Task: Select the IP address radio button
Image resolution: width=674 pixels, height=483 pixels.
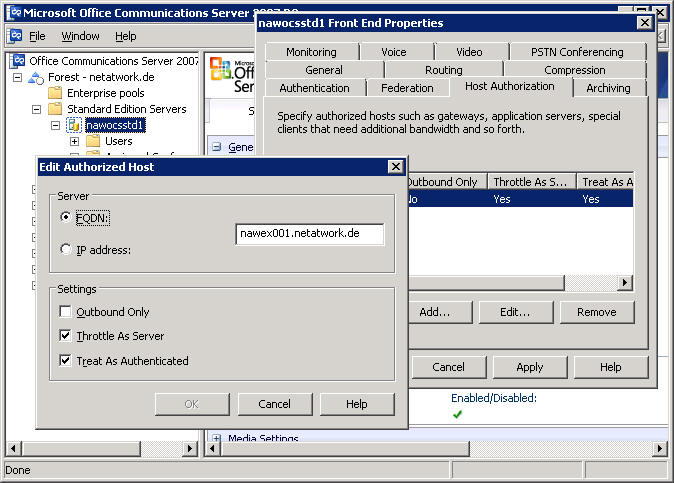Action: [65, 249]
